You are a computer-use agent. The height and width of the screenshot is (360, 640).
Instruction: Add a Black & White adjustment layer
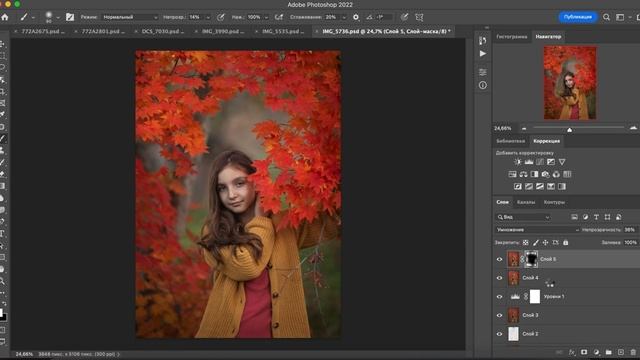point(534,174)
